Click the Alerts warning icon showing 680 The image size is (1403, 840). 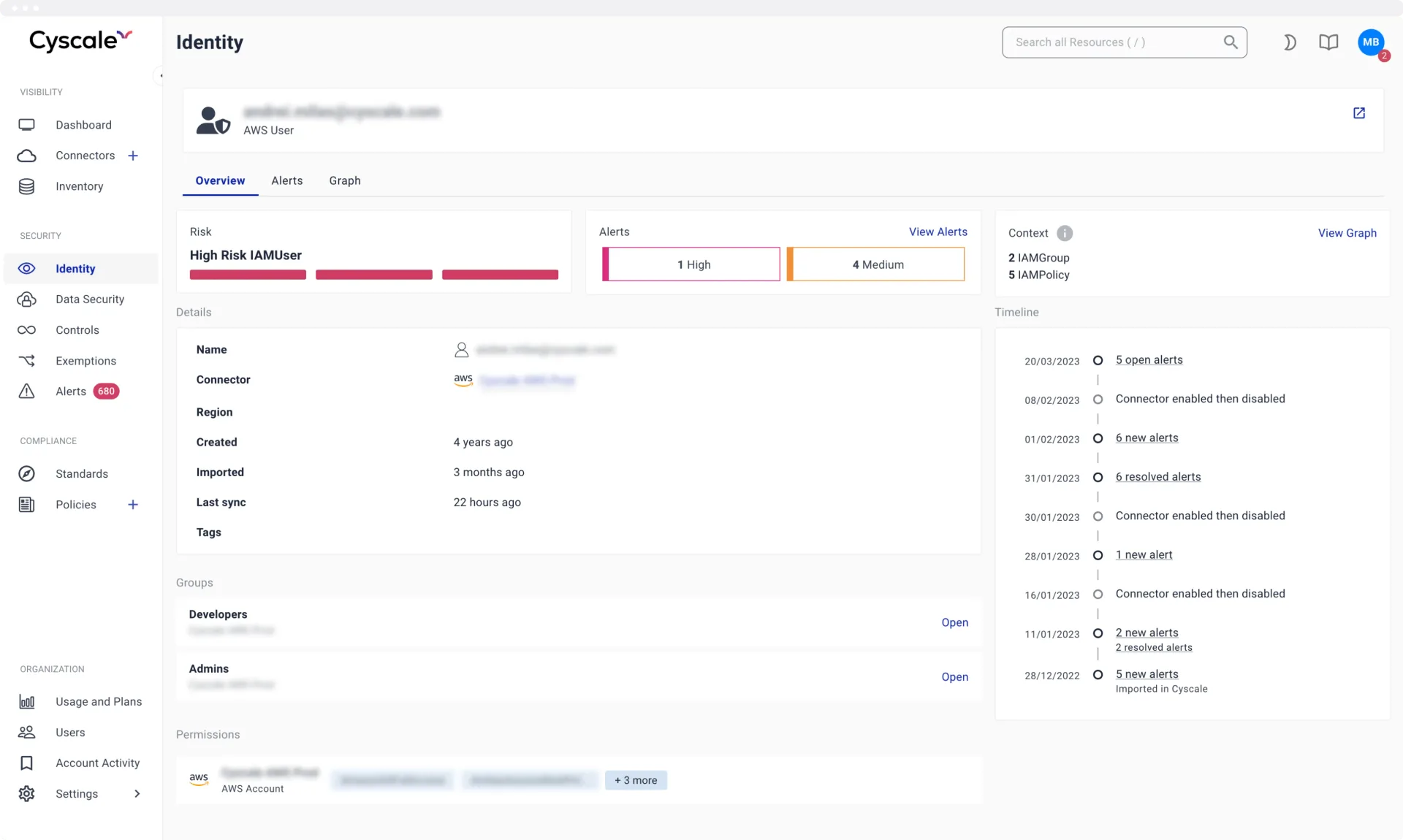26,392
